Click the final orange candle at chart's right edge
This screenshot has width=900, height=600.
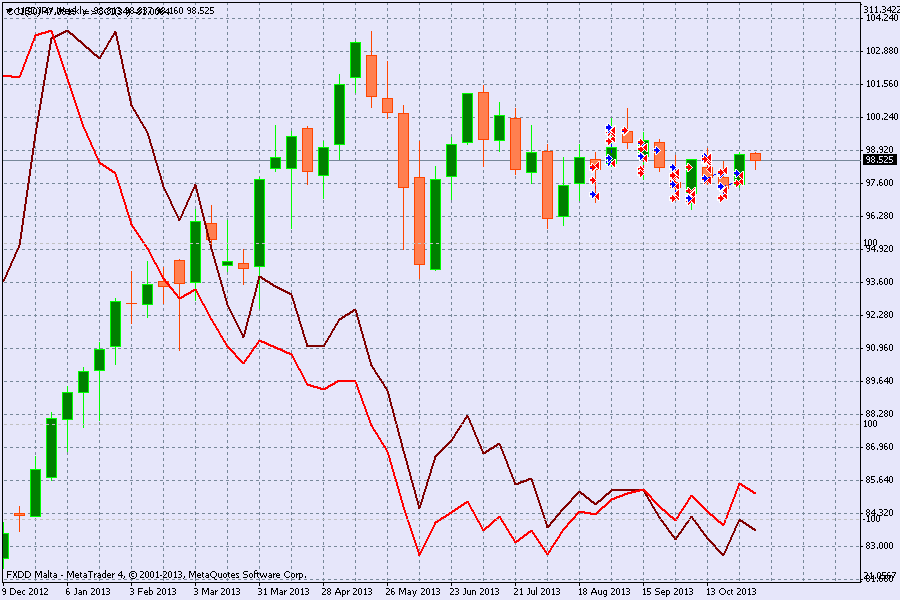coord(756,157)
